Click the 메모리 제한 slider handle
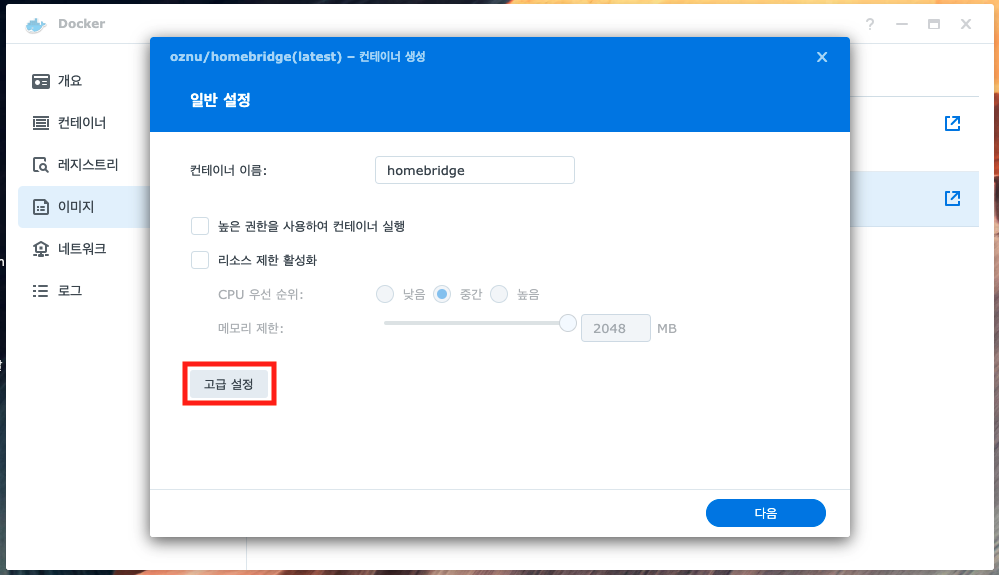 click(568, 323)
